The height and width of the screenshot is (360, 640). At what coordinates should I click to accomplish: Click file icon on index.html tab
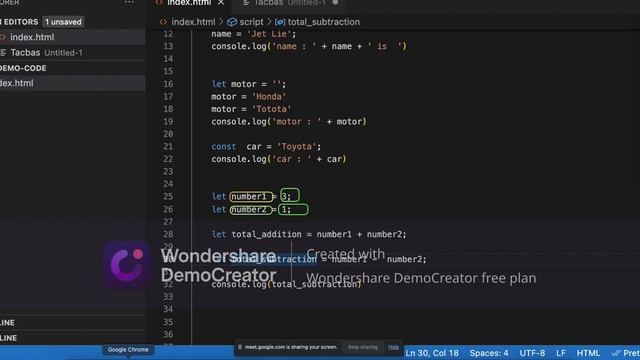point(159,2)
